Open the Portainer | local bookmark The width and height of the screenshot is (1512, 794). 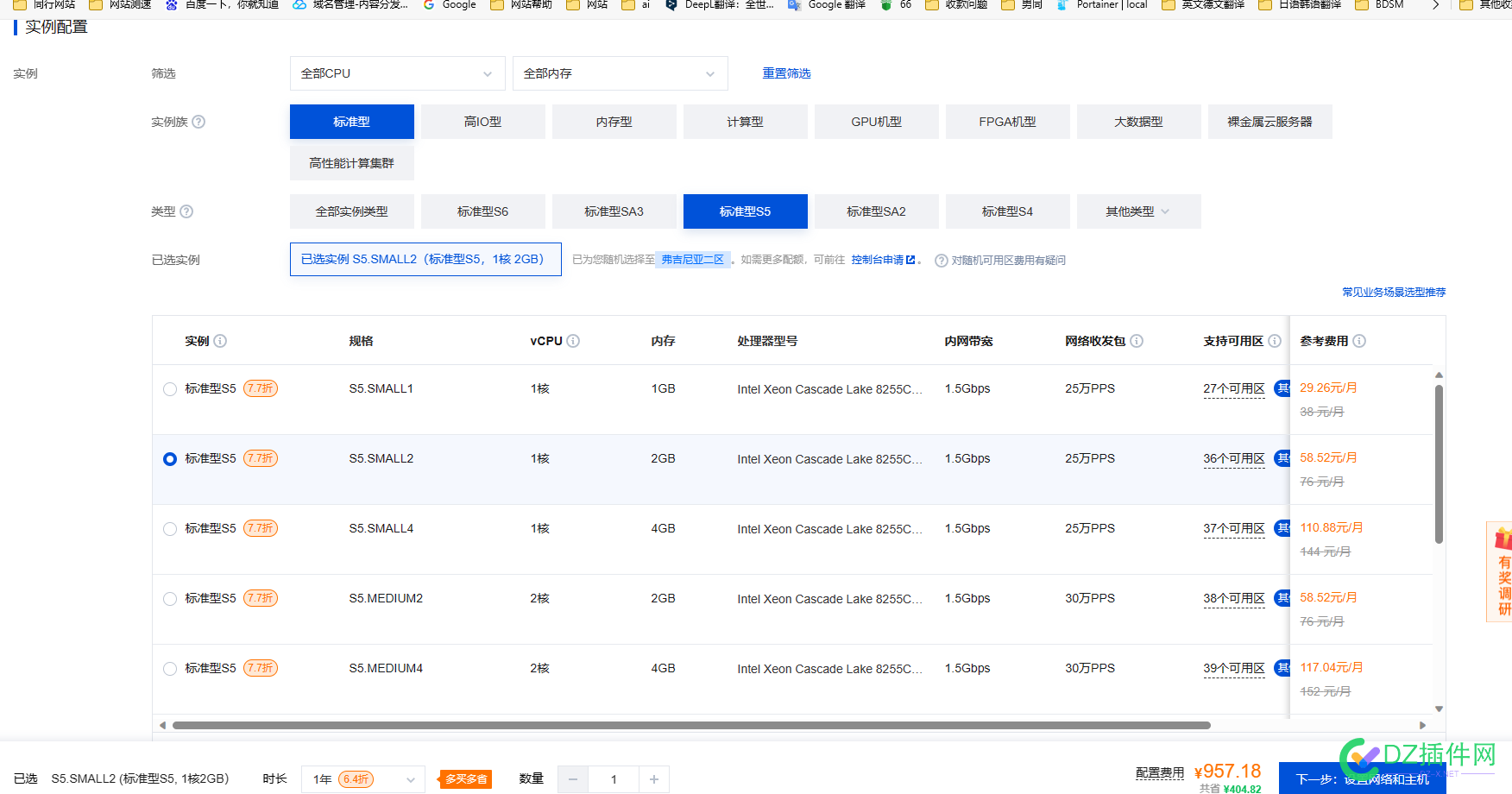(1102, 5)
